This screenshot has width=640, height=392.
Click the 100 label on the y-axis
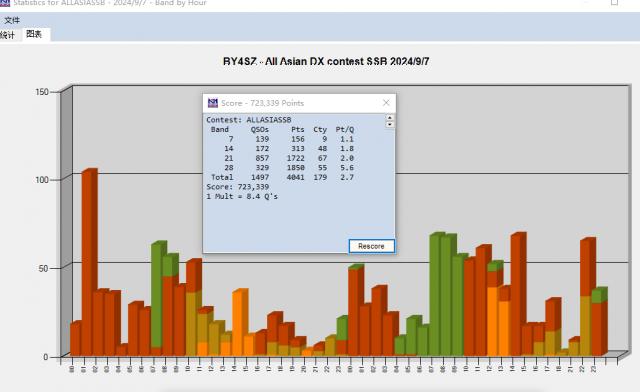(42, 180)
